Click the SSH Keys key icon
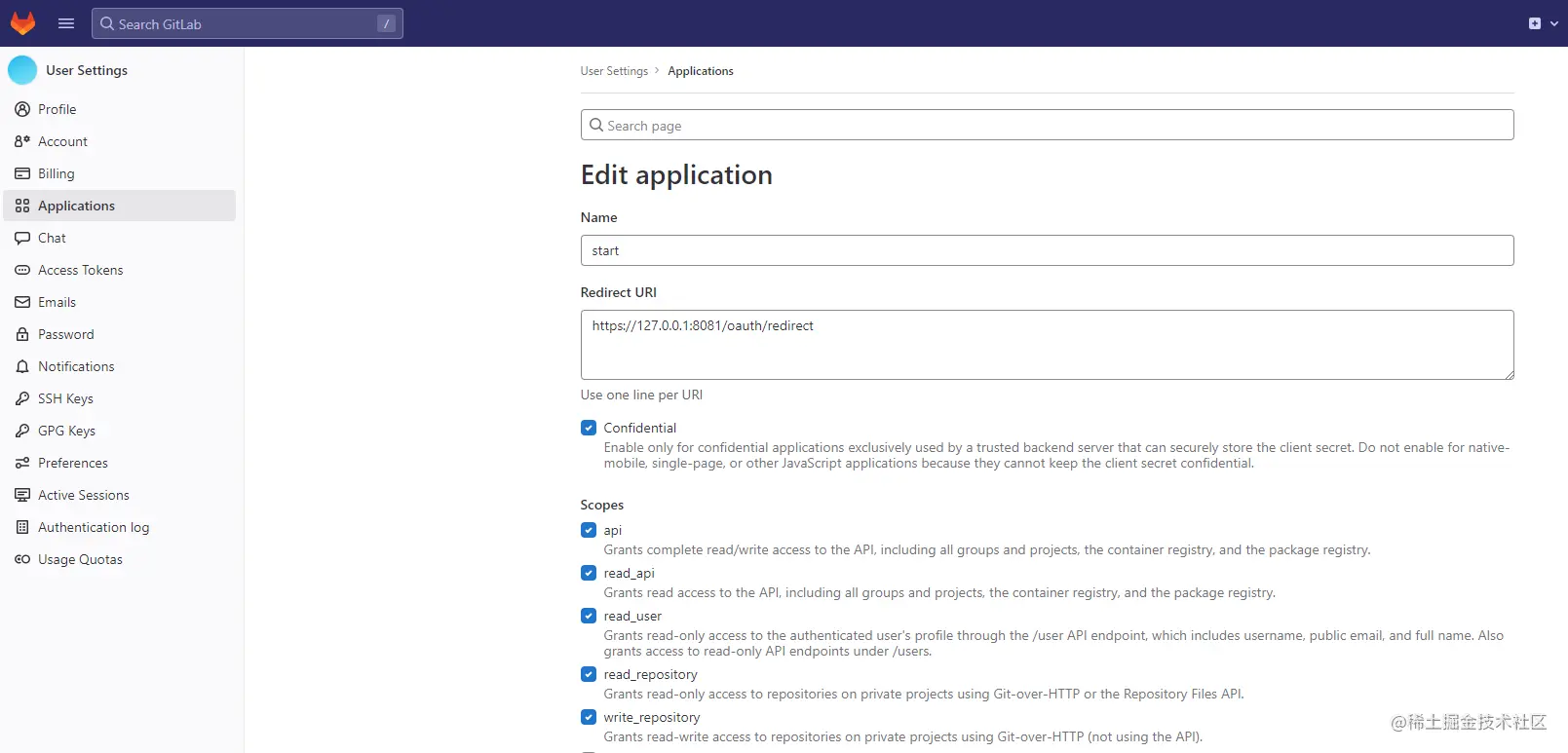 22,398
